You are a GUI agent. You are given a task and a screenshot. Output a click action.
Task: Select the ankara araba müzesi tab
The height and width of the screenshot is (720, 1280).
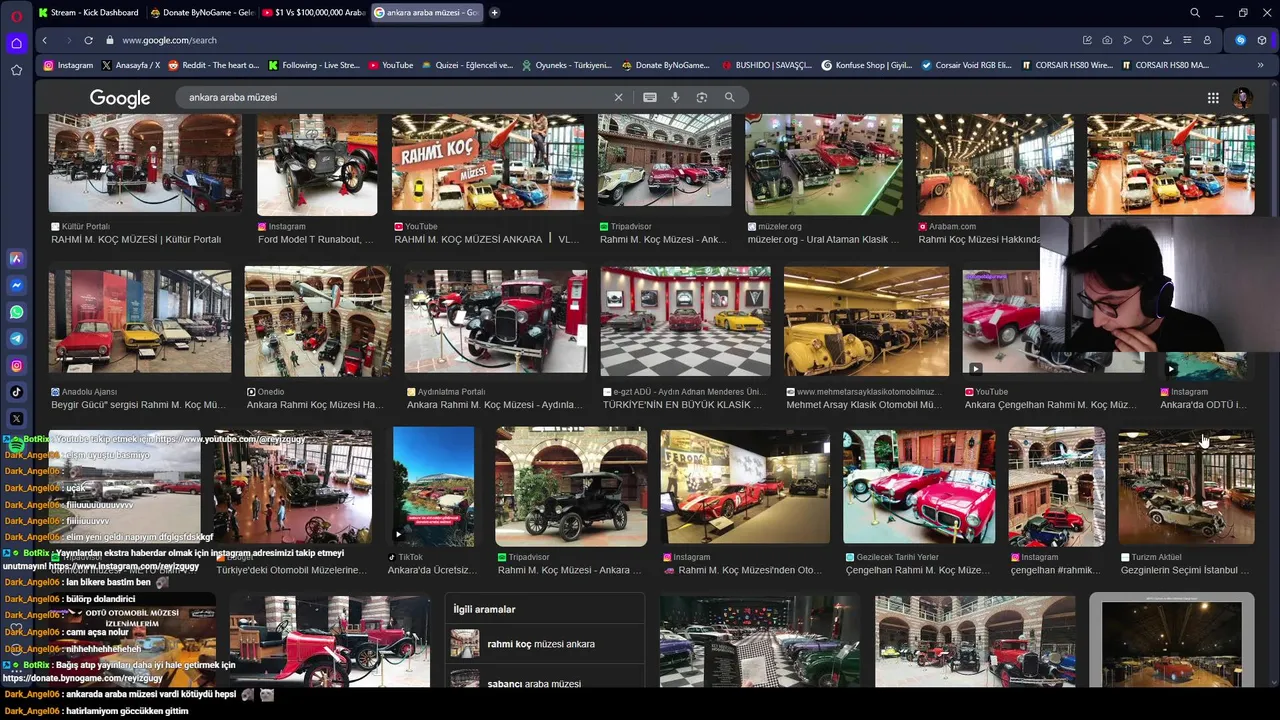point(425,13)
